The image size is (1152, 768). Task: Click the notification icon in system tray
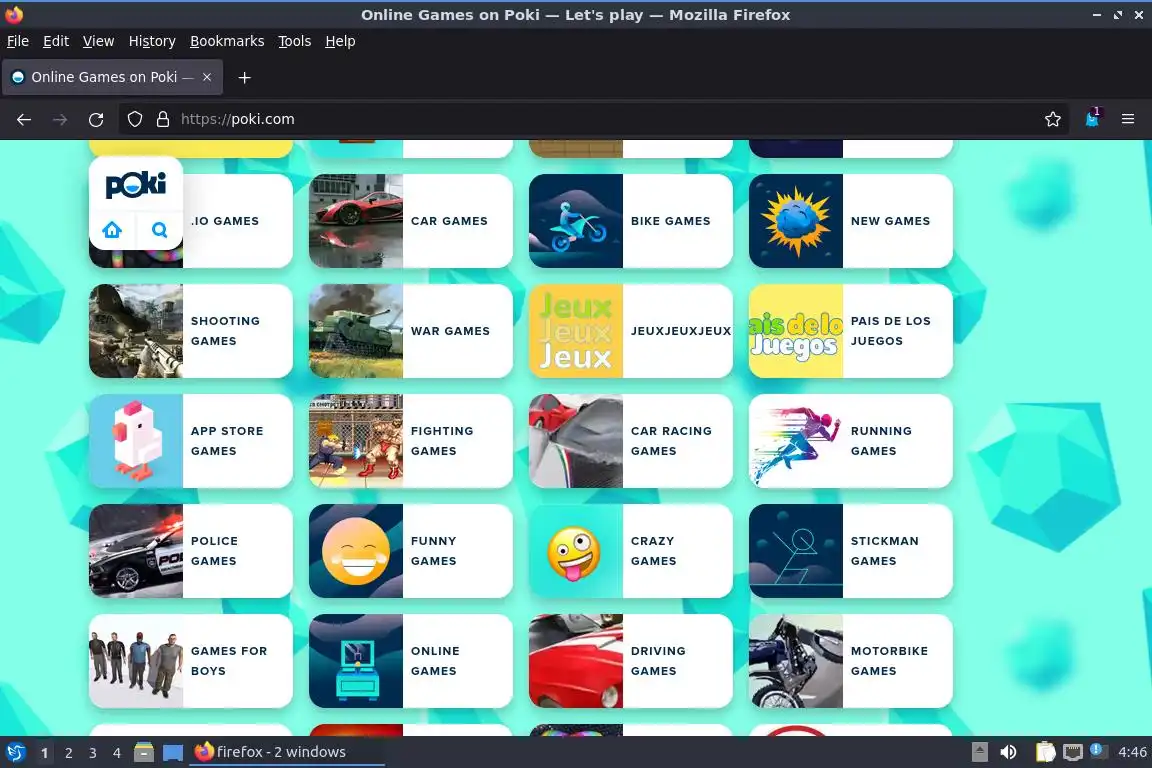(1097, 750)
